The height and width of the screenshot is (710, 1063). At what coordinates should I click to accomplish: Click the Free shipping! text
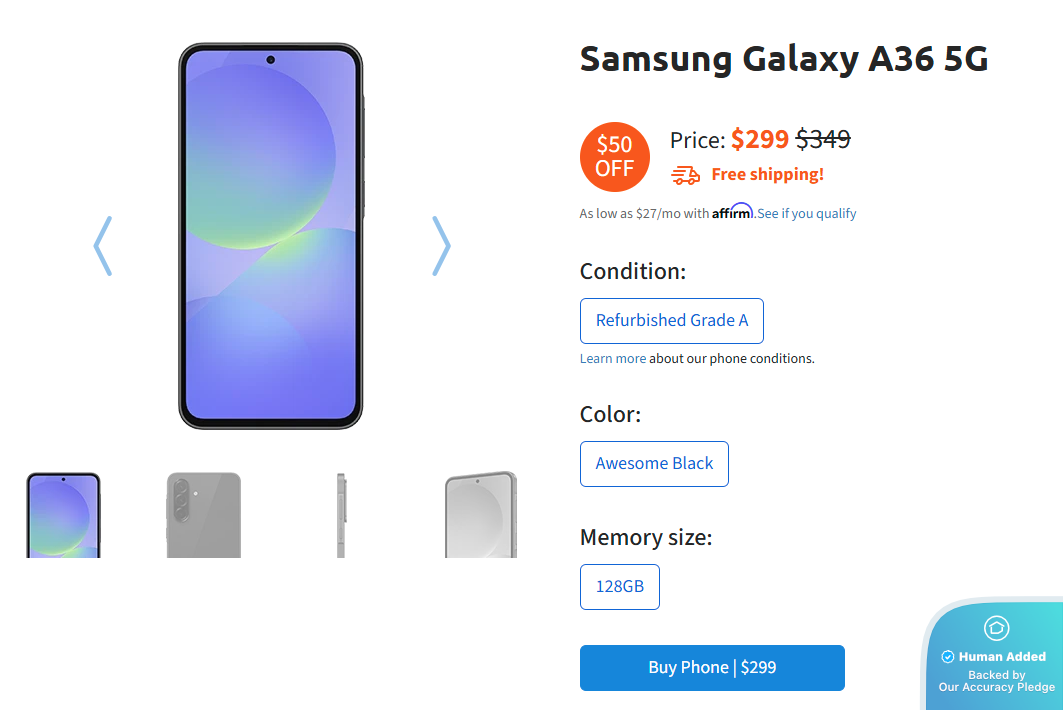pos(767,175)
